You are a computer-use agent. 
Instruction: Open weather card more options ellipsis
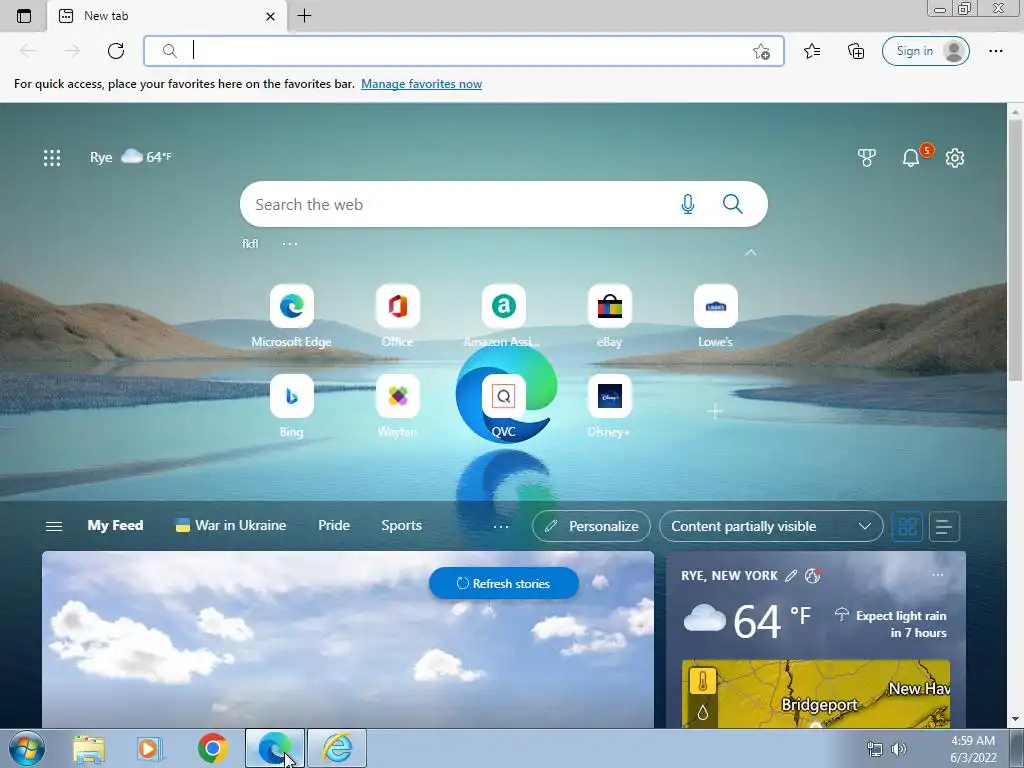click(x=938, y=575)
